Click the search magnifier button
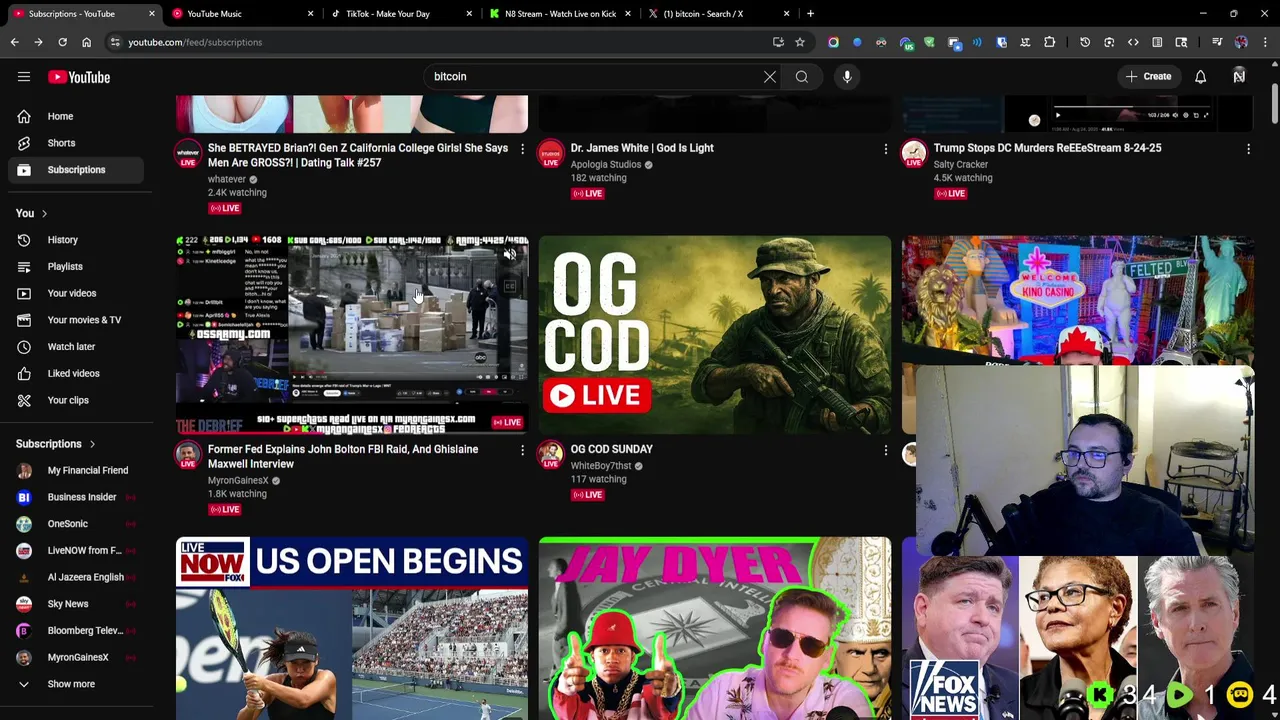Screen dimensions: 1280x720 pyautogui.click(x=802, y=76)
